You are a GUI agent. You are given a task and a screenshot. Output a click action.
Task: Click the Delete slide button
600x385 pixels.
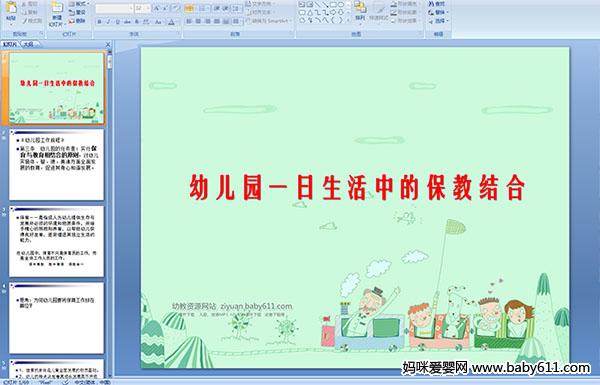pyautogui.click(x=77, y=21)
